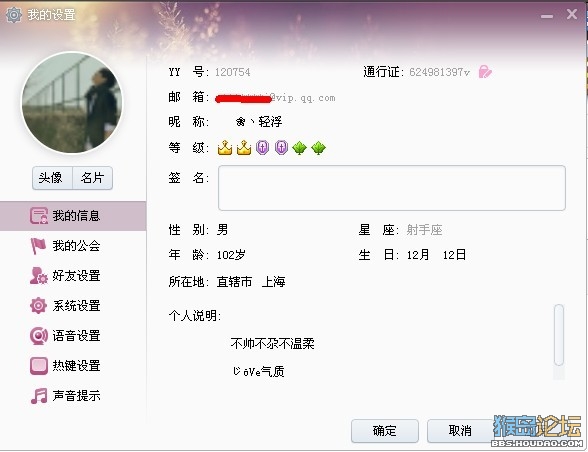
Task: Click the circular profile avatar photo
Action: (72, 103)
